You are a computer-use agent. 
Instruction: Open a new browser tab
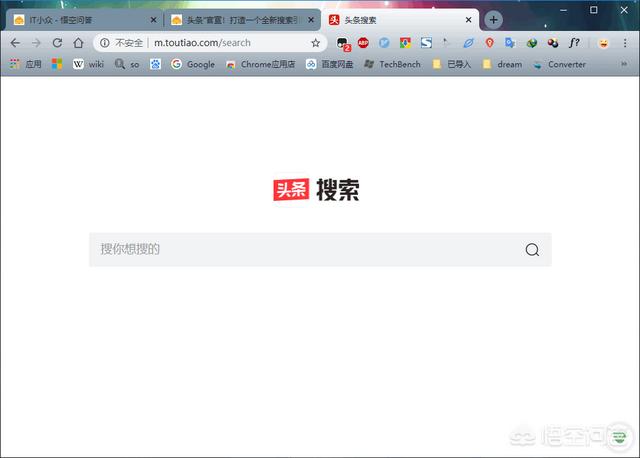coord(493,20)
